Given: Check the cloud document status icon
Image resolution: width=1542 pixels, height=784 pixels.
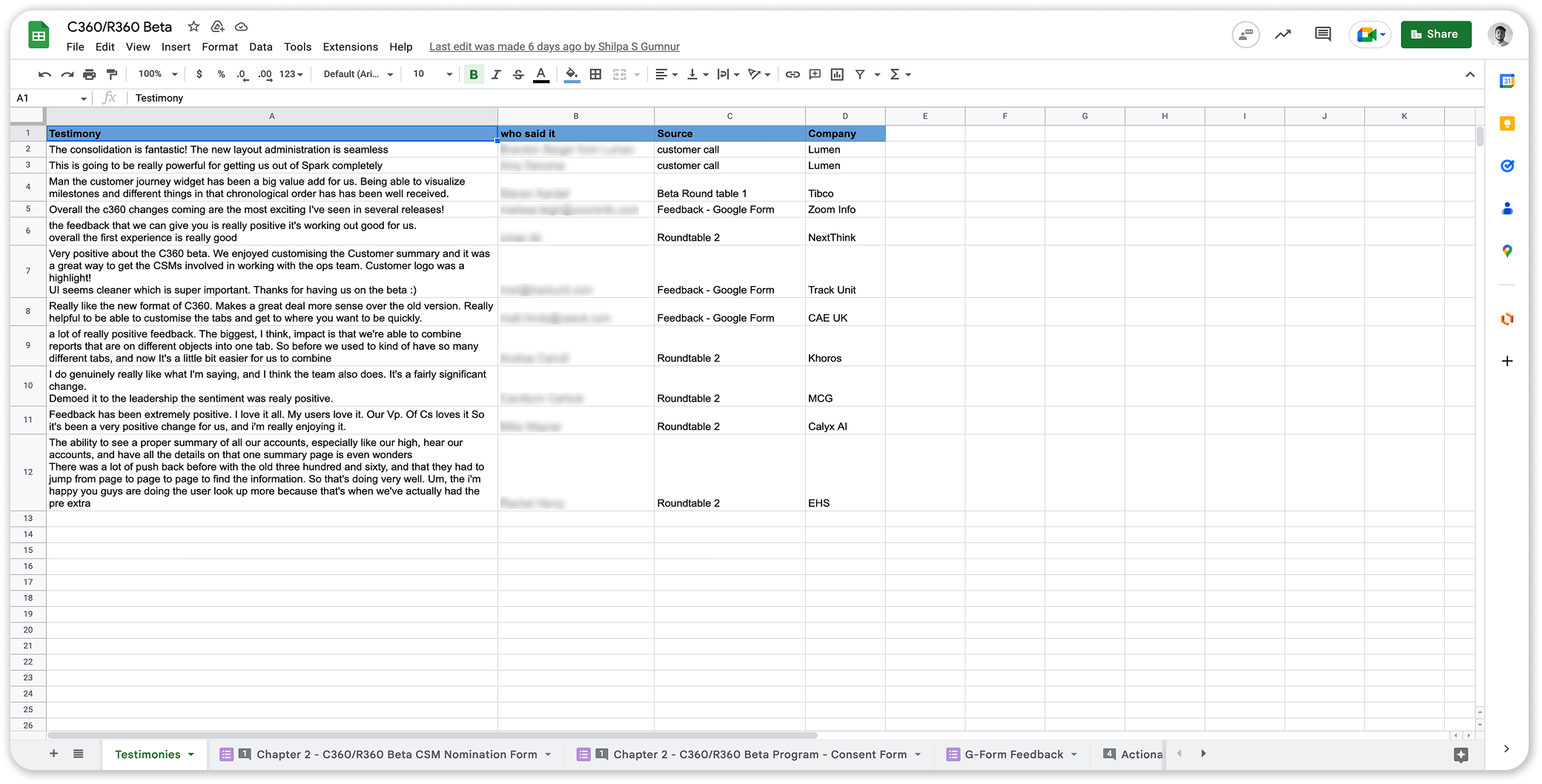Looking at the screenshot, I should (x=241, y=27).
